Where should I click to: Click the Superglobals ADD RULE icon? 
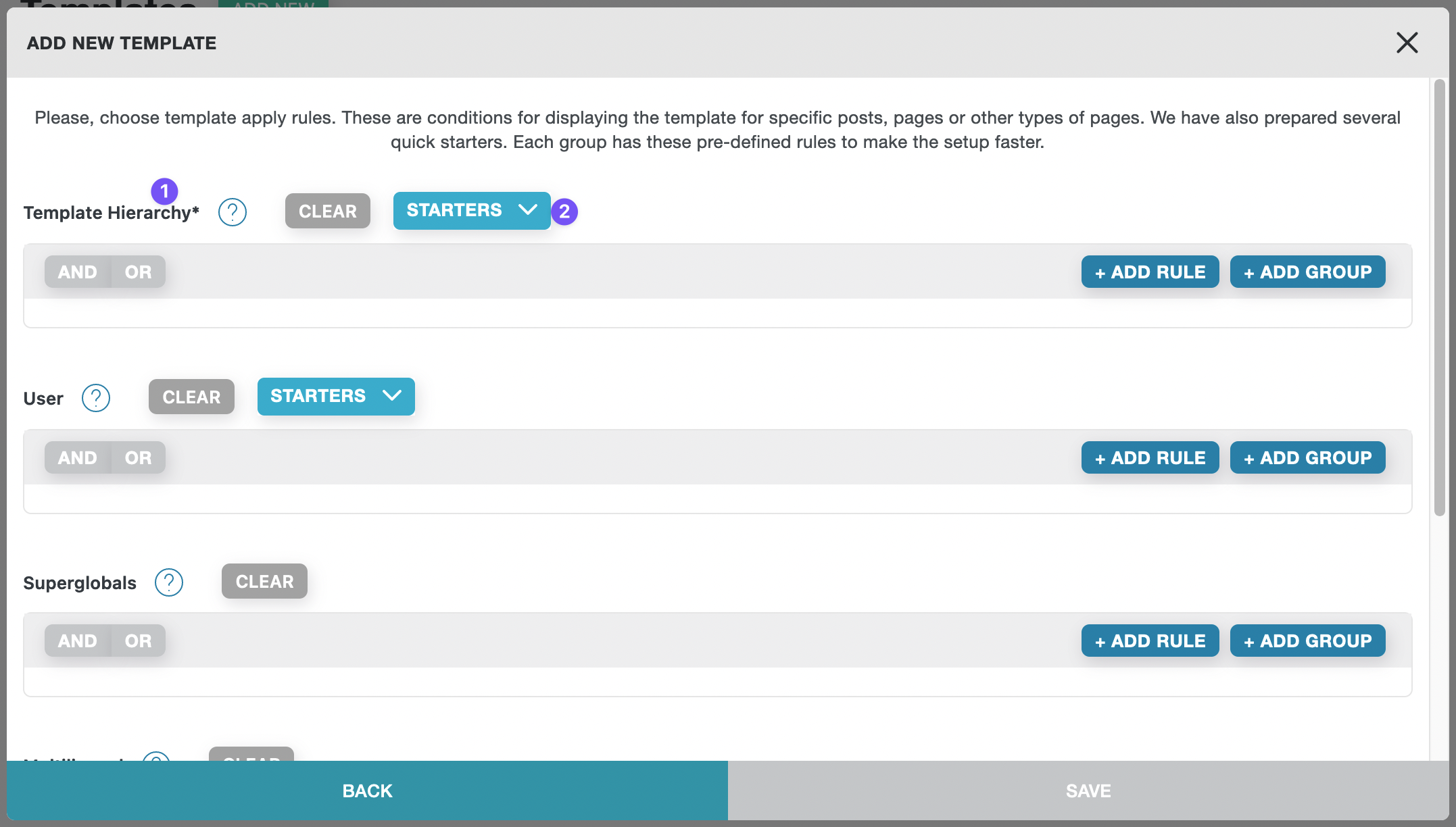[1149, 640]
